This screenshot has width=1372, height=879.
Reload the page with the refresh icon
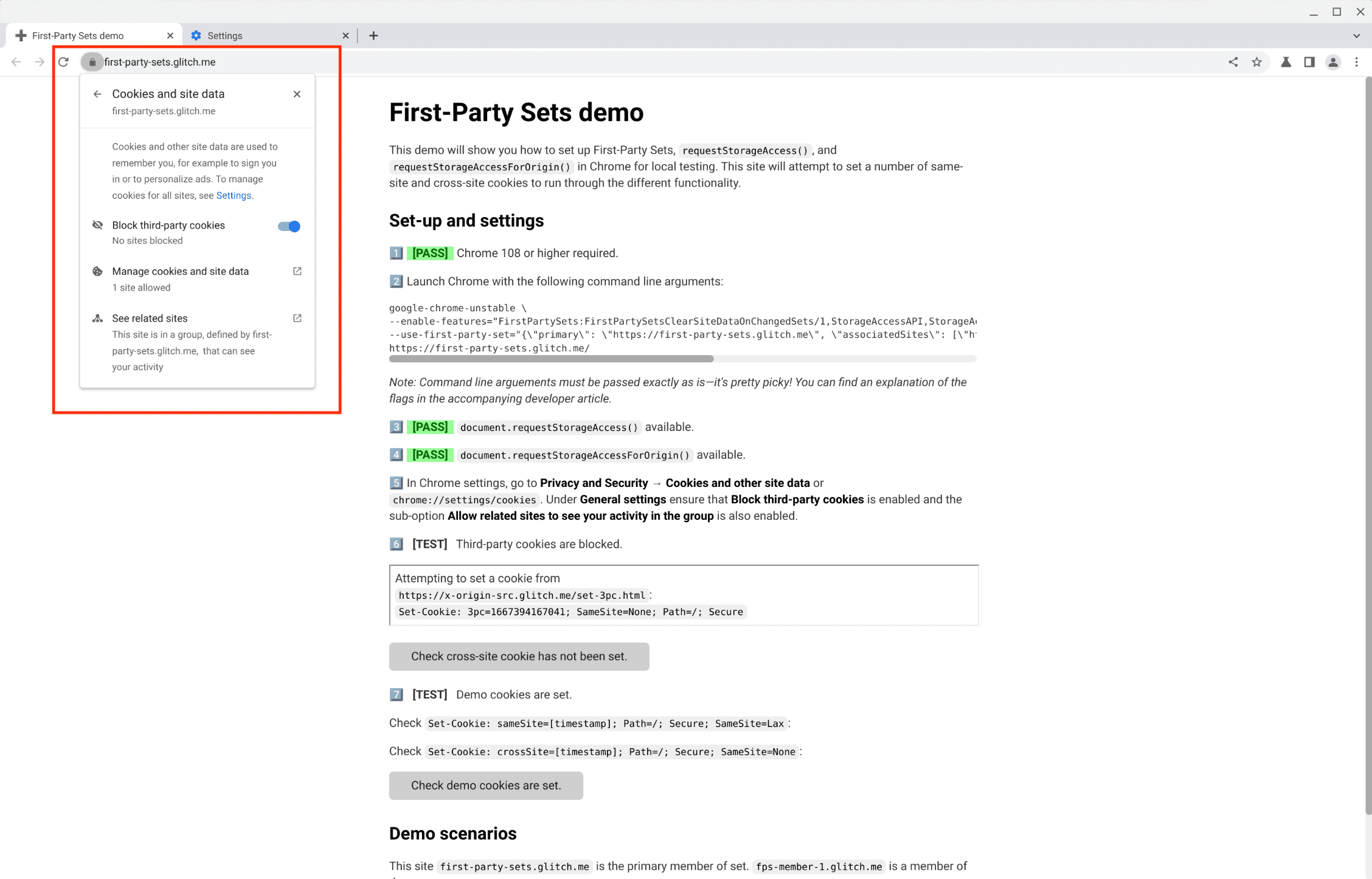63,62
